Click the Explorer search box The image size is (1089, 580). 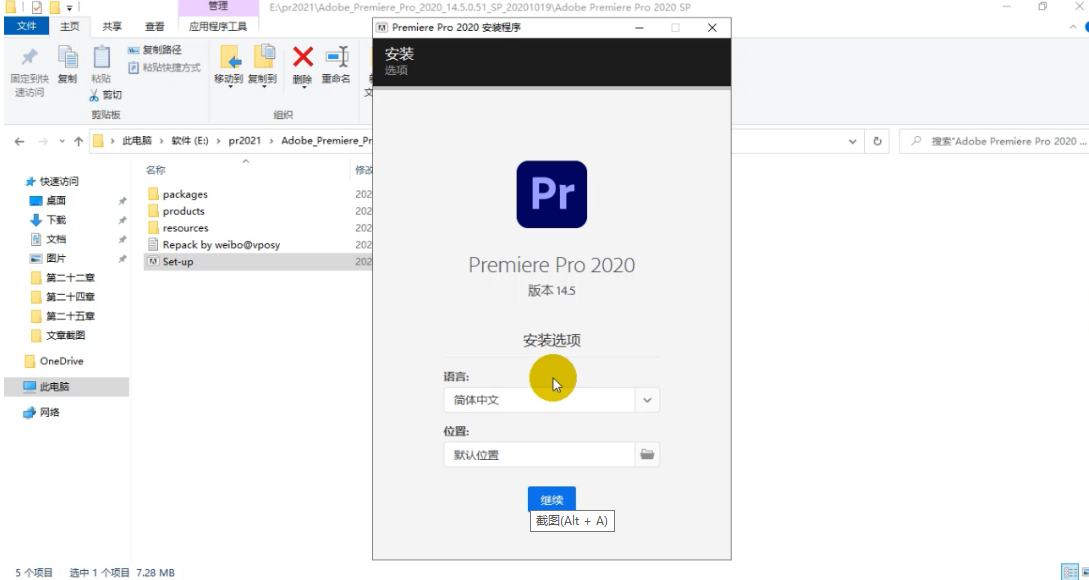tap(997, 141)
